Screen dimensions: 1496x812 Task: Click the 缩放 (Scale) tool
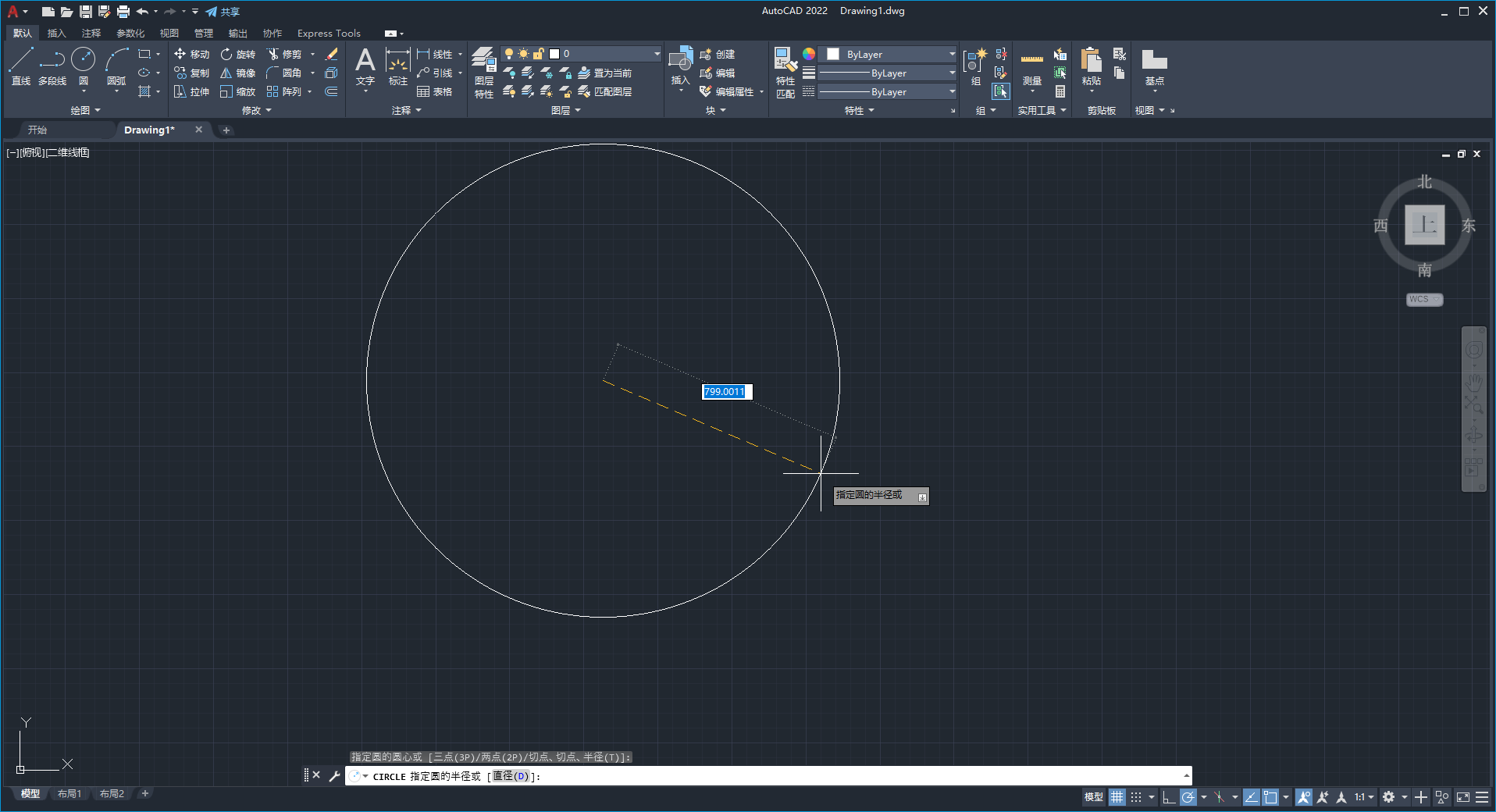pyautogui.click(x=238, y=91)
